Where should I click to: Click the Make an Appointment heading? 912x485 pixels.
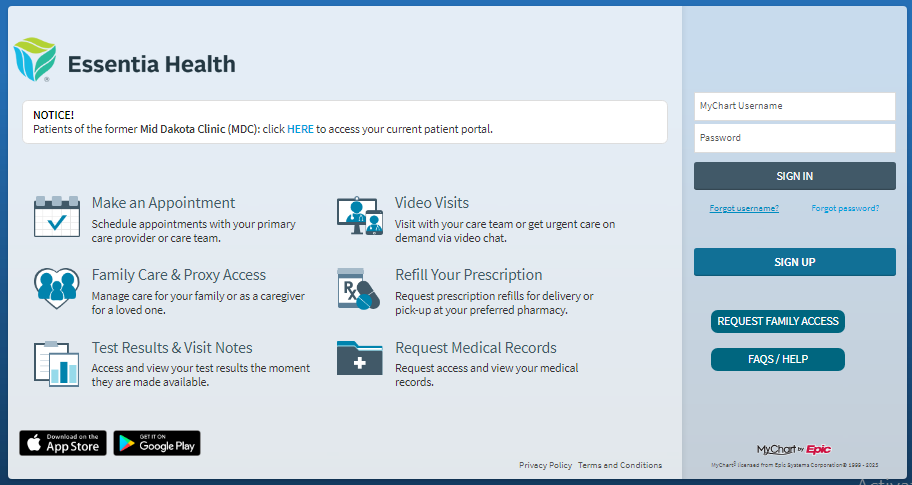[163, 203]
